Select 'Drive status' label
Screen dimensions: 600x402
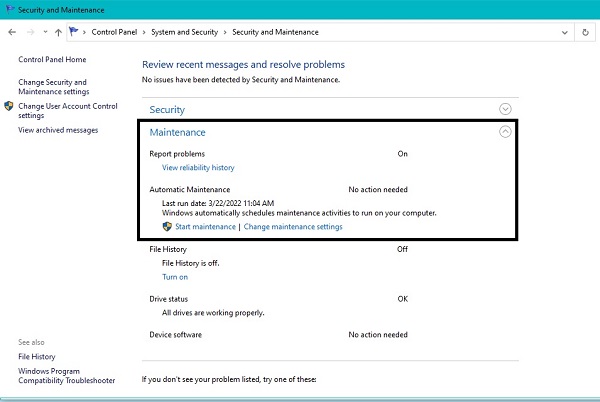[168, 299]
